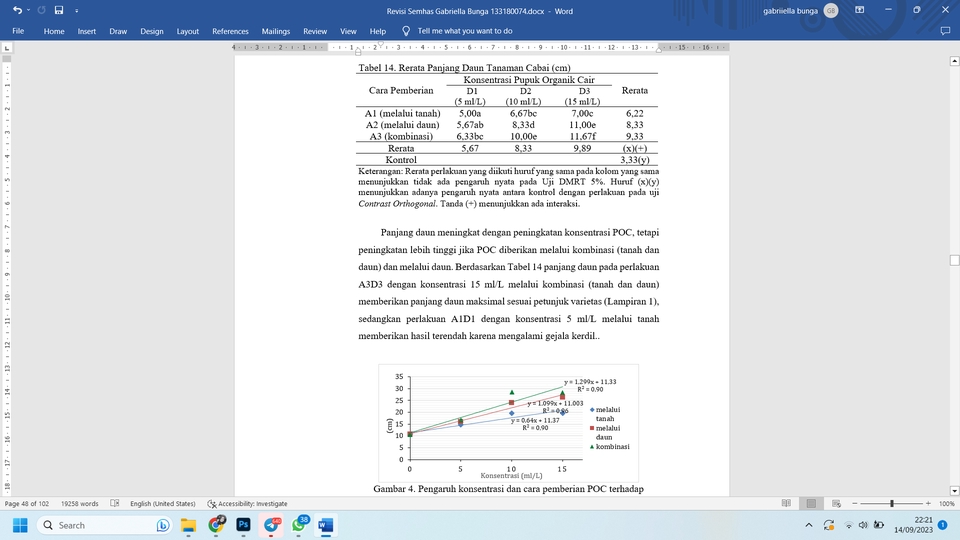Screen dimensions: 960x540
Task: Click the zoom slider handle
Action: point(892,503)
